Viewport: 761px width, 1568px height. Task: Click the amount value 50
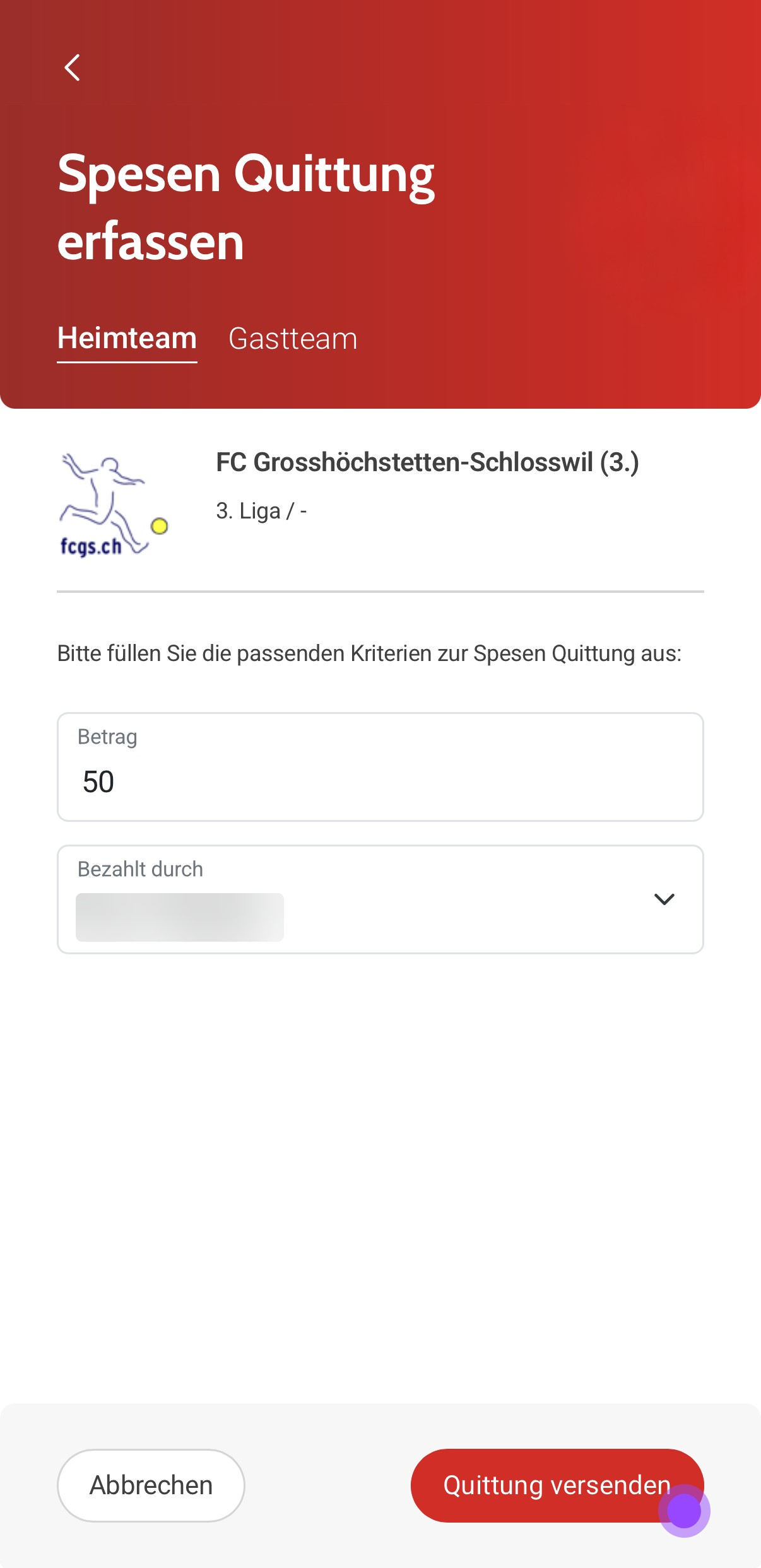[x=98, y=782]
